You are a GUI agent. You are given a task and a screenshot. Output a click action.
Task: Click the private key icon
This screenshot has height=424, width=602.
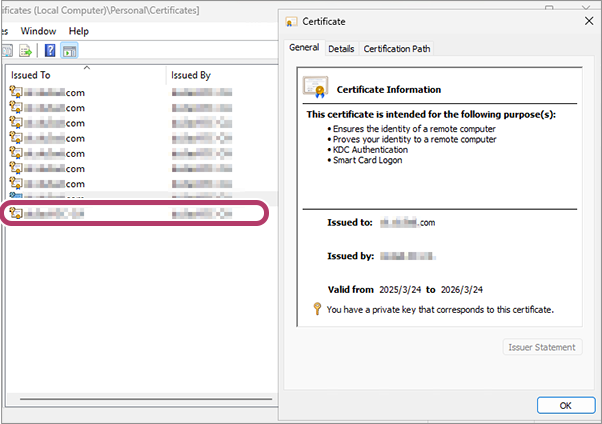click(x=317, y=308)
